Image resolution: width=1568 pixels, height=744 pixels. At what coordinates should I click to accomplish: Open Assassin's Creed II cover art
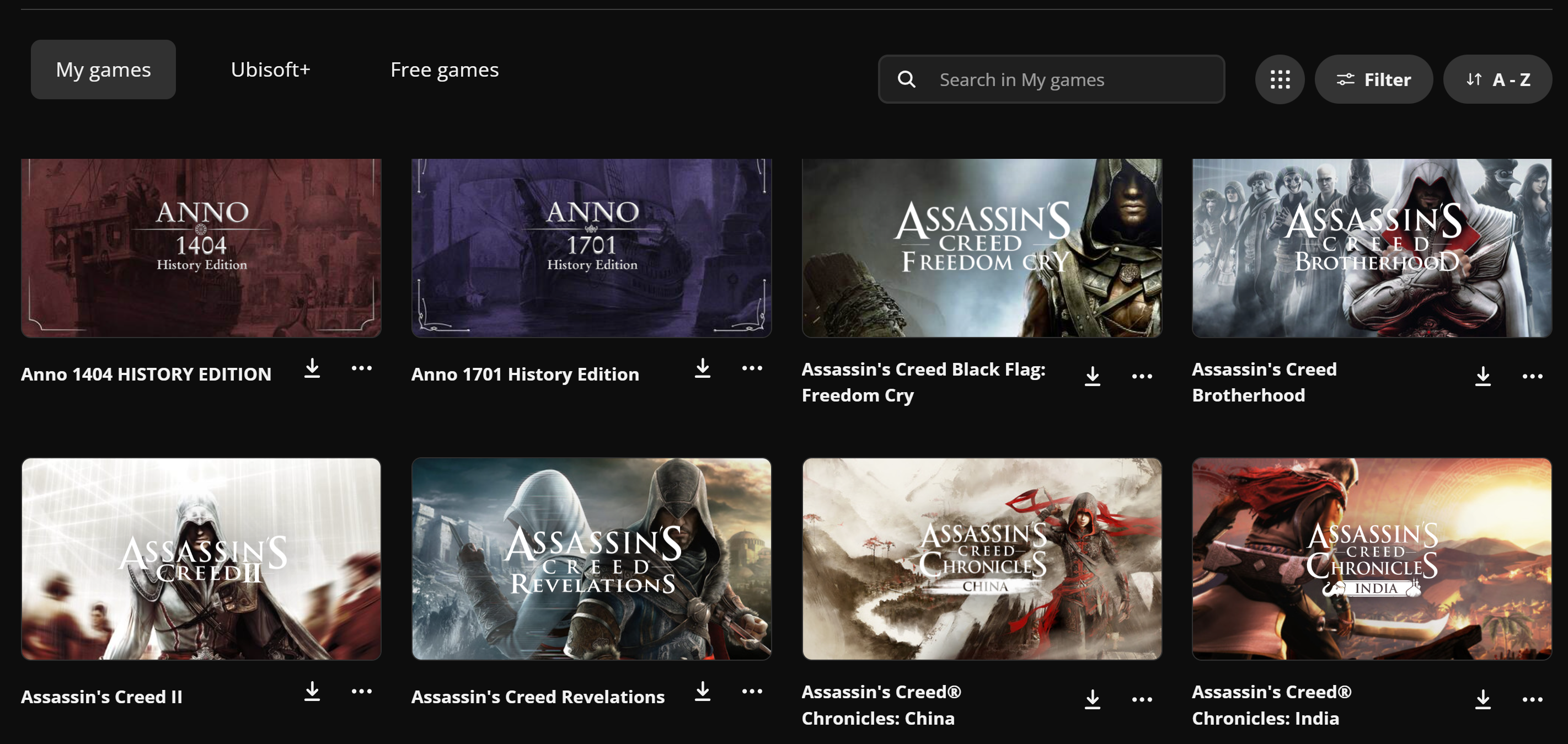click(201, 559)
